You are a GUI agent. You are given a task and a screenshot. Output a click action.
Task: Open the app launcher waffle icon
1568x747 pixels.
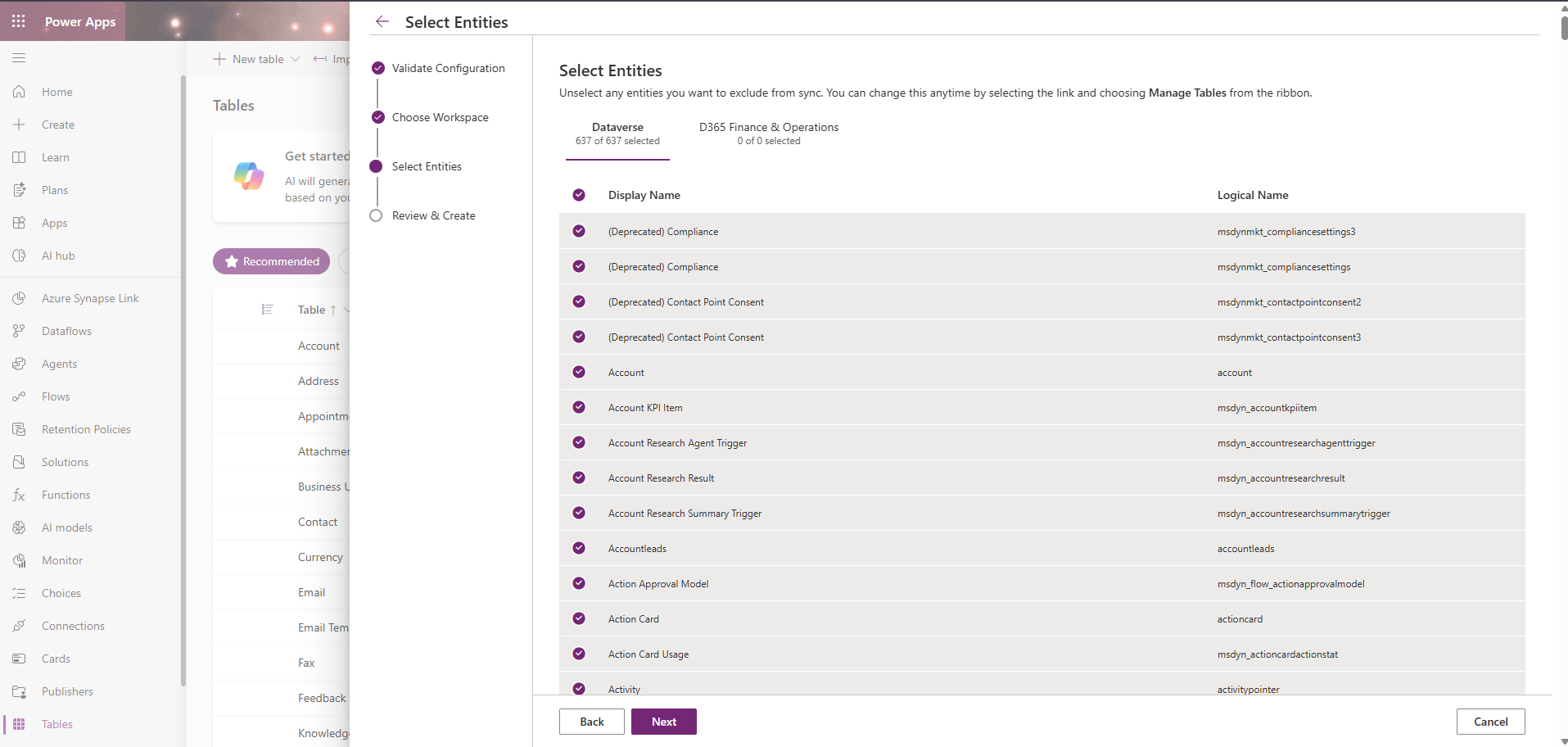pyautogui.click(x=19, y=21)
